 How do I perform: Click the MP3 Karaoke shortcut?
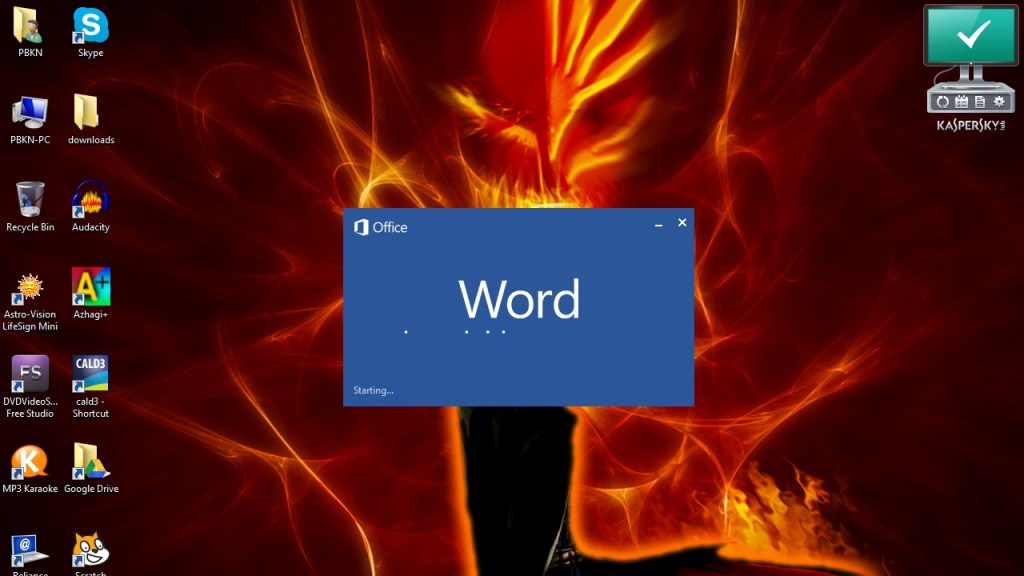pos(30,462)
